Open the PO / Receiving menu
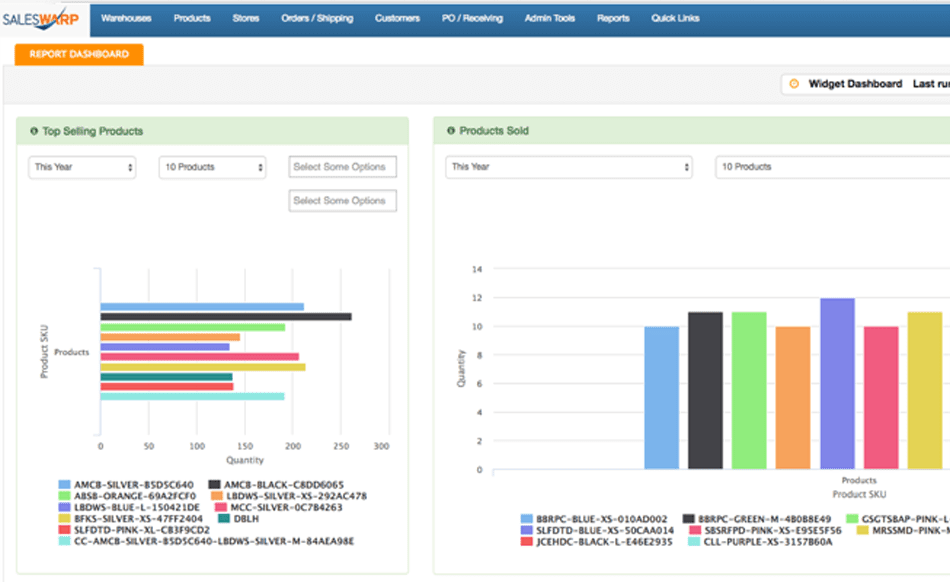Viewport: 950px width, 582px height. pyautogui.click(x=472, y=18)
